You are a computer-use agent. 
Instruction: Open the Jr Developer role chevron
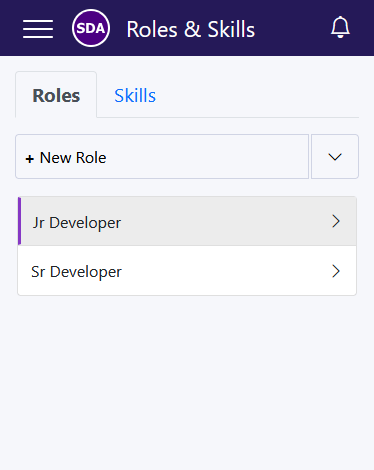click(x=336, y=221)
